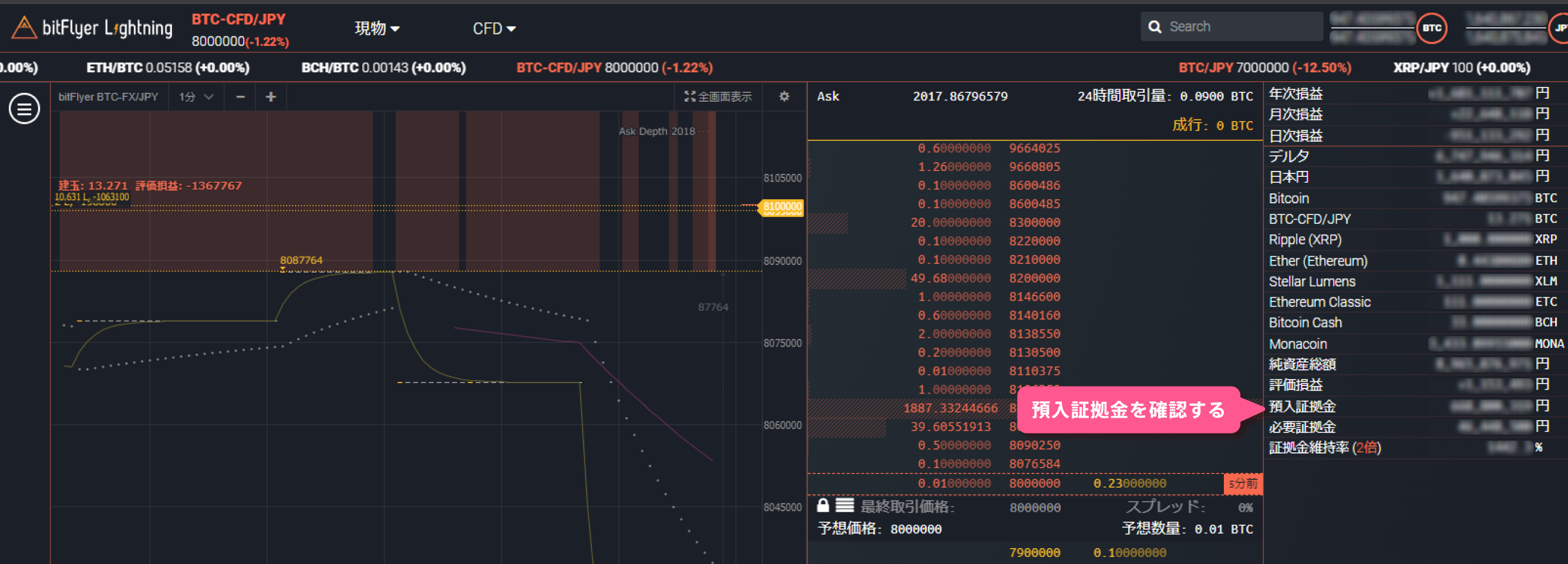Click BCH/BTC ticker in ticker bar

(383, 68)
